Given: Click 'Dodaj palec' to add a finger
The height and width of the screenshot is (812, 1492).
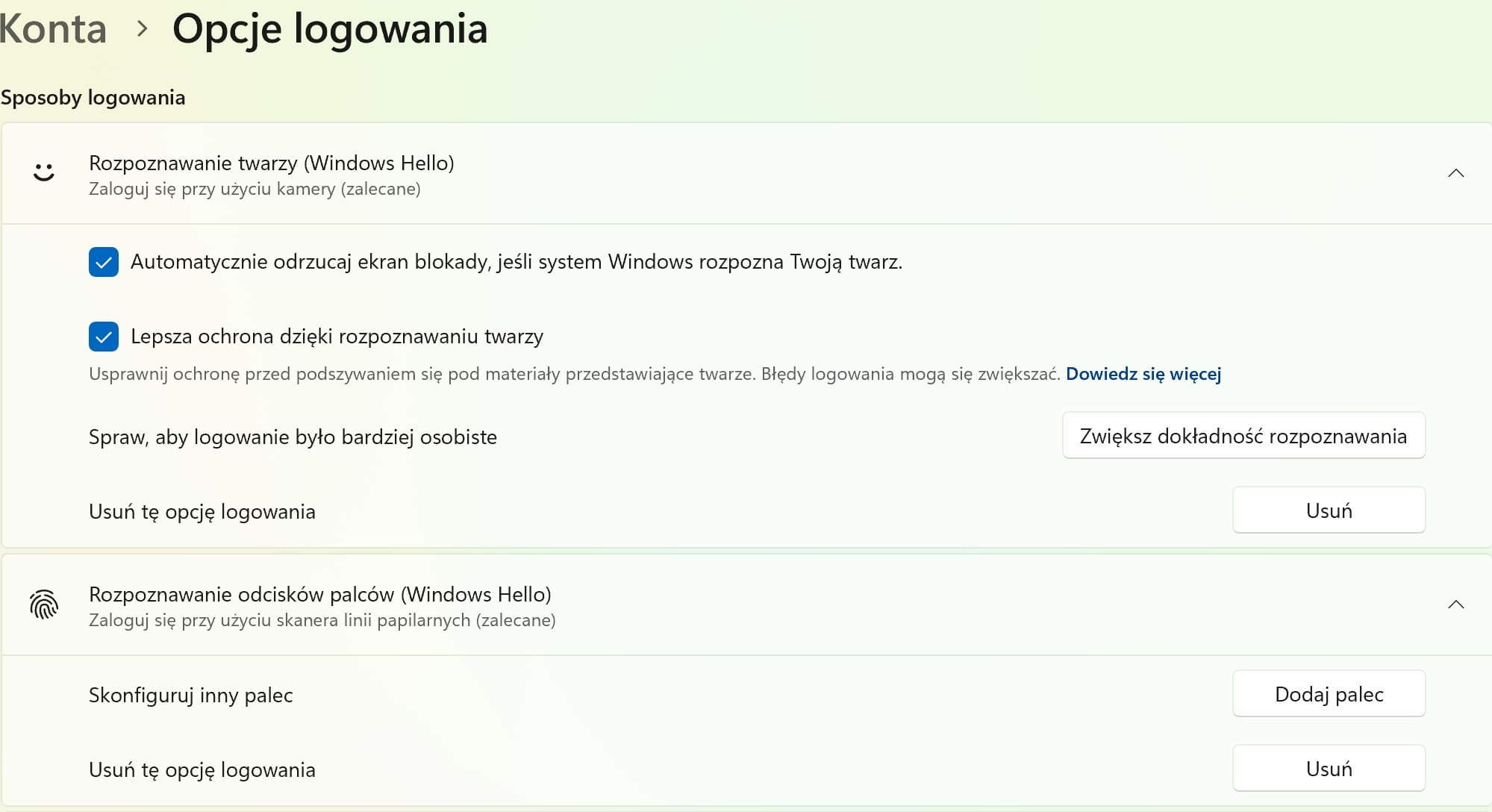Looking at the screenshot, I should [x=1329, y=694].
